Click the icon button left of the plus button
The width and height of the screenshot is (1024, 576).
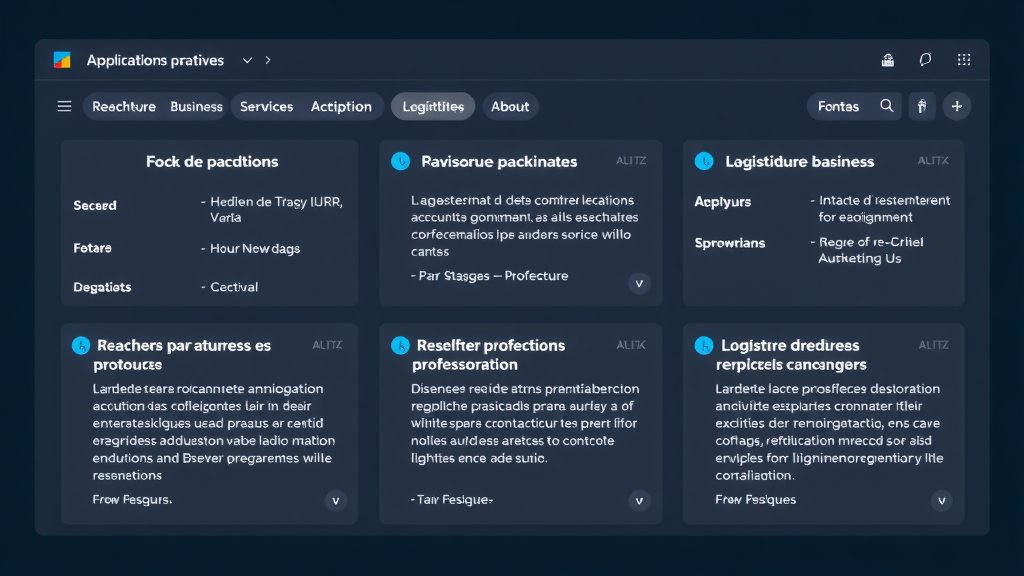click(x=922, y=106)
